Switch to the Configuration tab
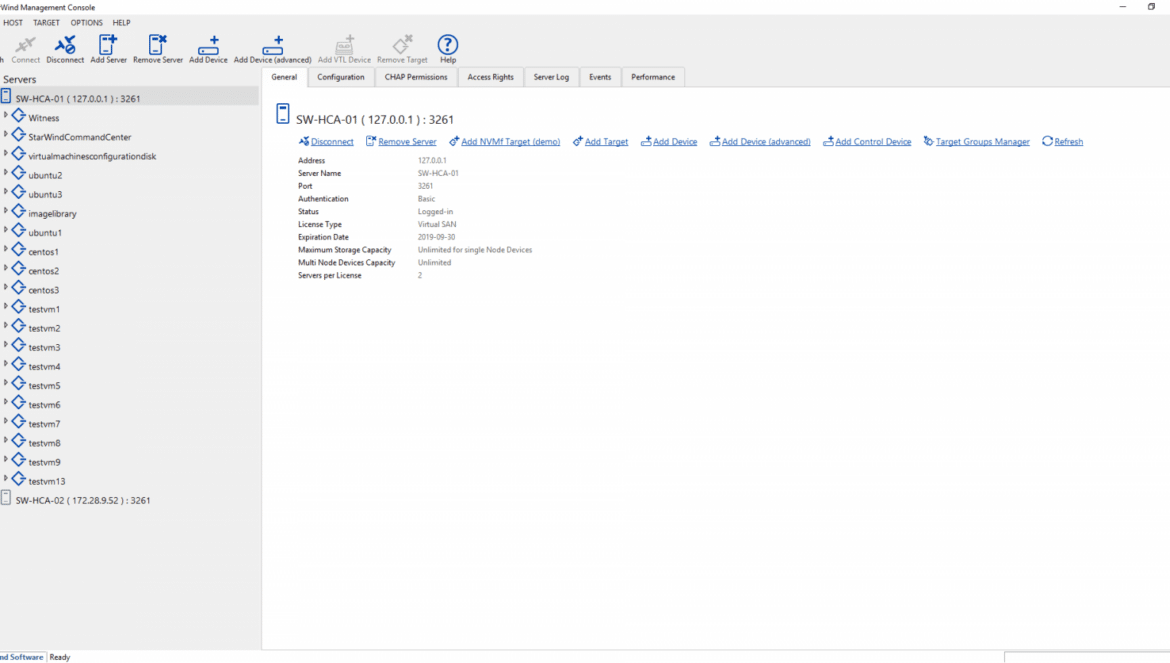Screen dimensions: 1170x663 pyautogui.click(x=340, y=77)
